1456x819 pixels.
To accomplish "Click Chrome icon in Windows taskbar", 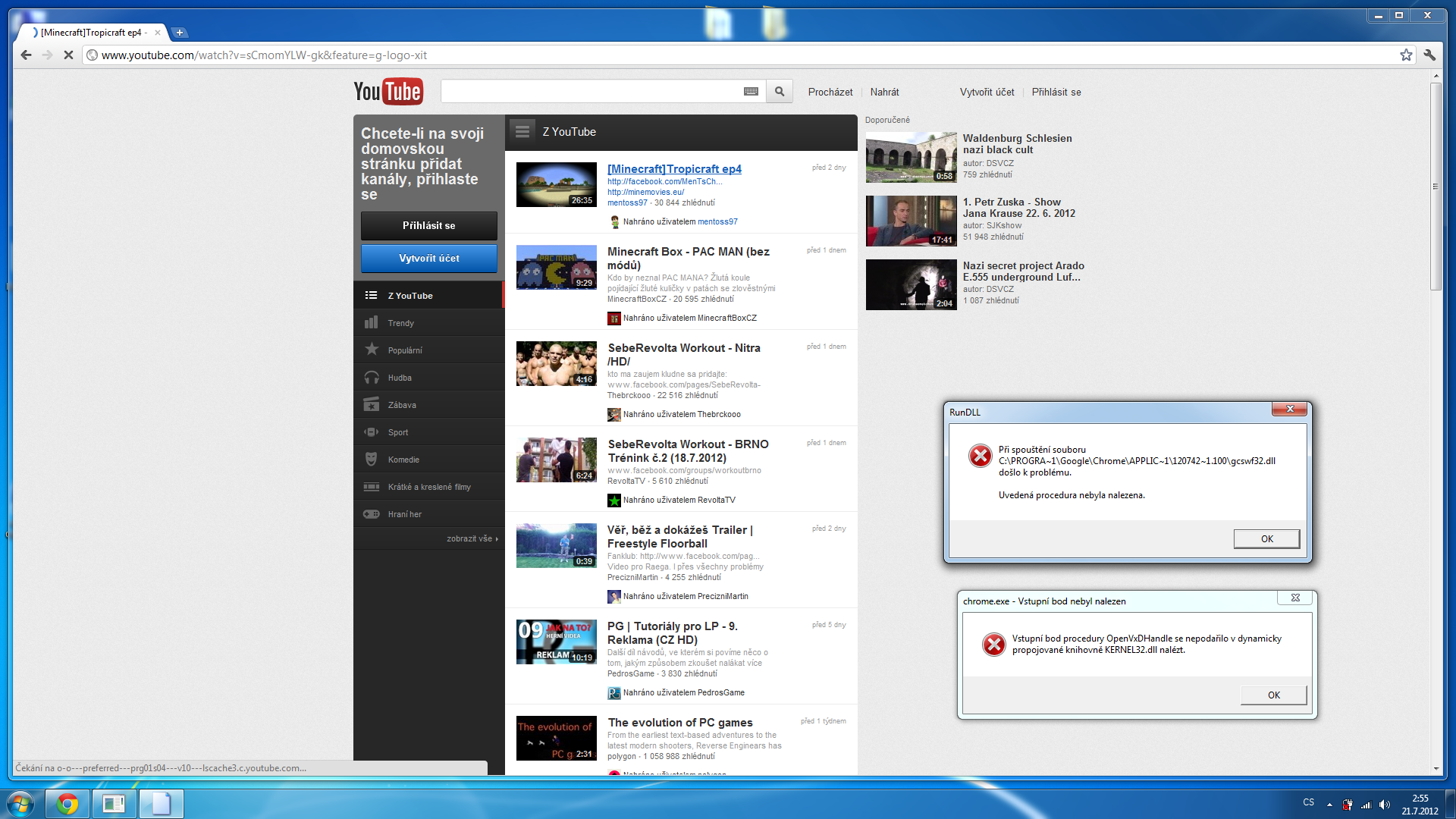I will pos(67,803).
